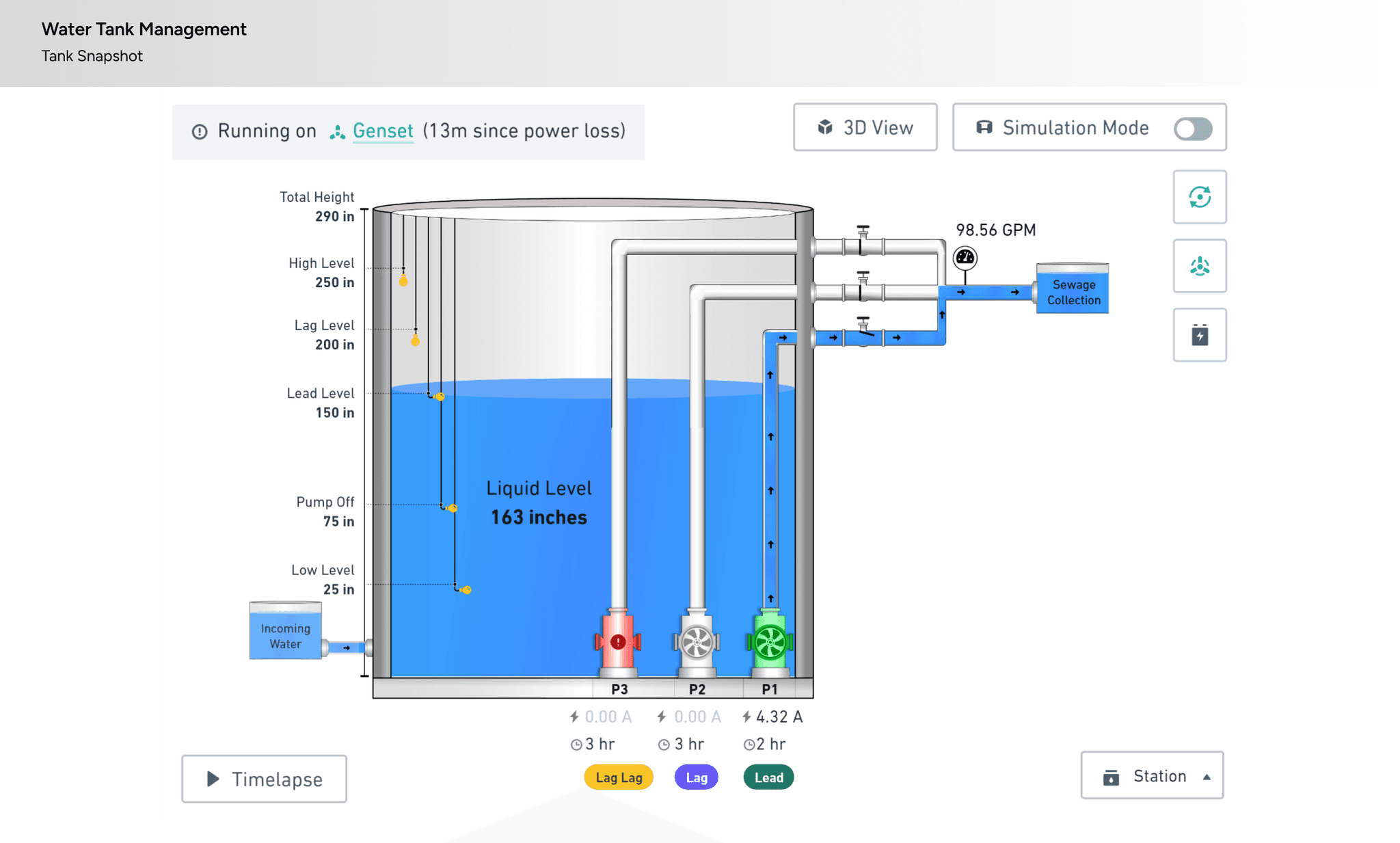This screenshot has height=843, width=1400.
Task: Click the High Level float switch
Action: [403, 280]
